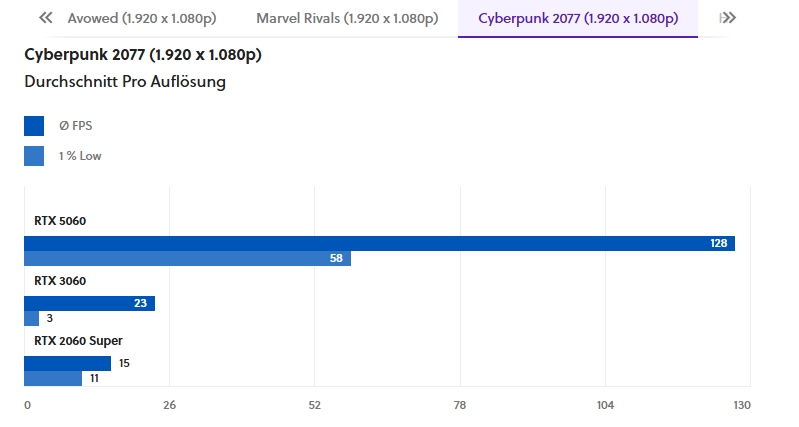Click the Ø FPS legend label
This screenshot has height=427, width=799.
click(76, 126)
